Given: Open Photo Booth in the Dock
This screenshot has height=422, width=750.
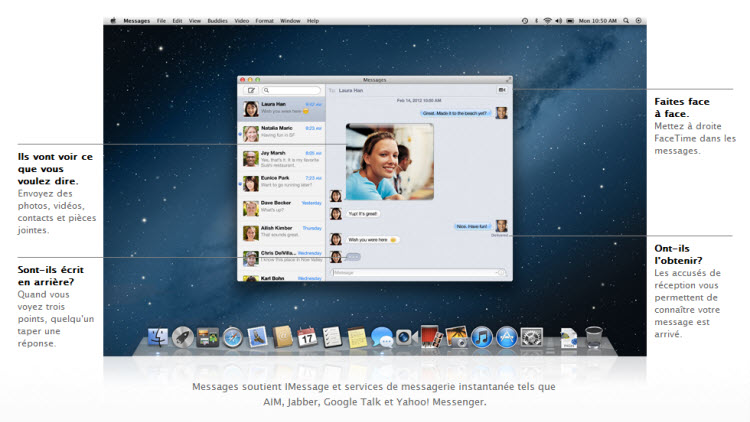Looking at the screenshot, I should click(431, 337).
